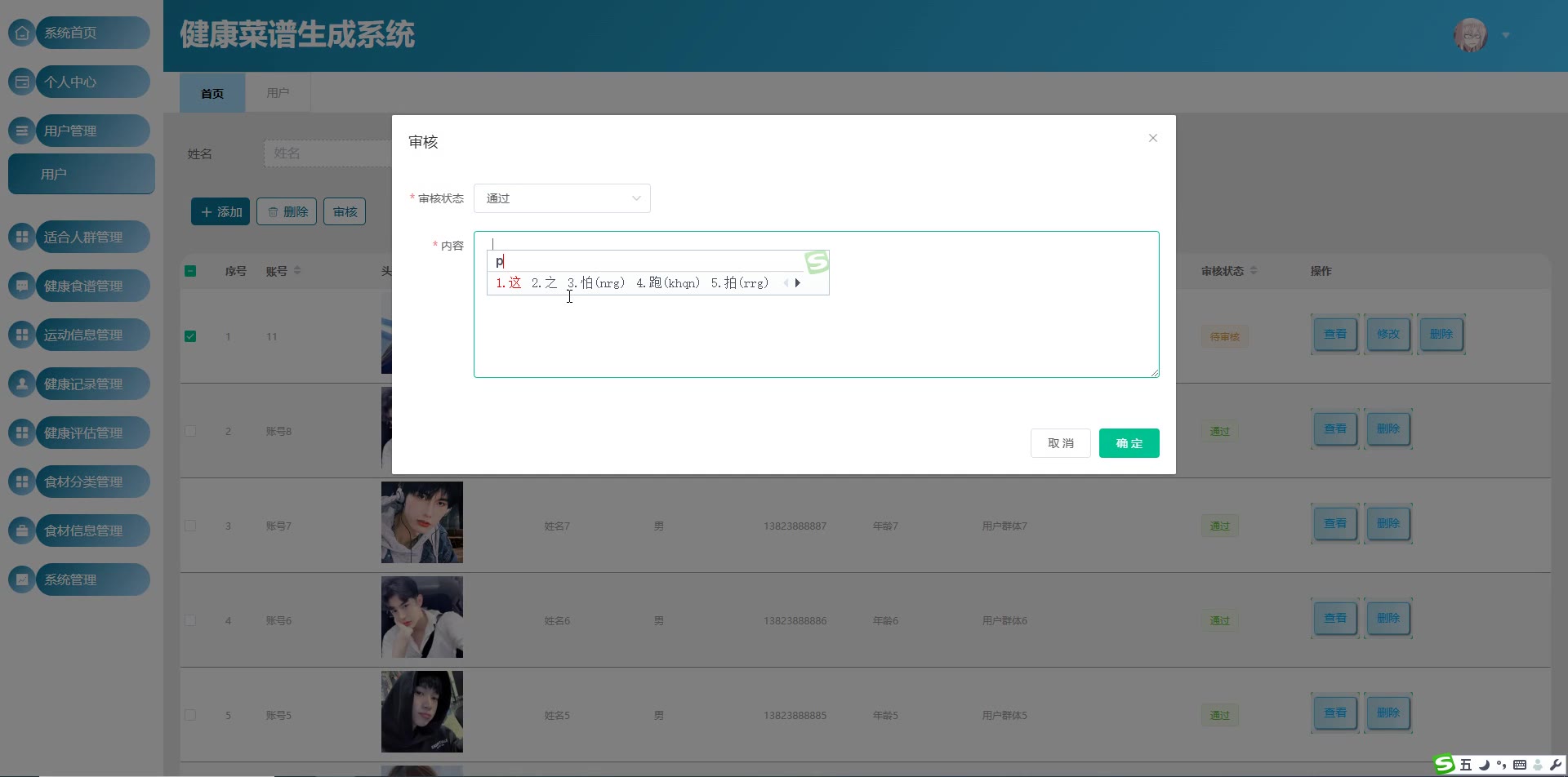This screenshot has width=1568, height=777.
Task: Switch to the 首页 tab
Action: pyautogui.click(x=212, y=93)
